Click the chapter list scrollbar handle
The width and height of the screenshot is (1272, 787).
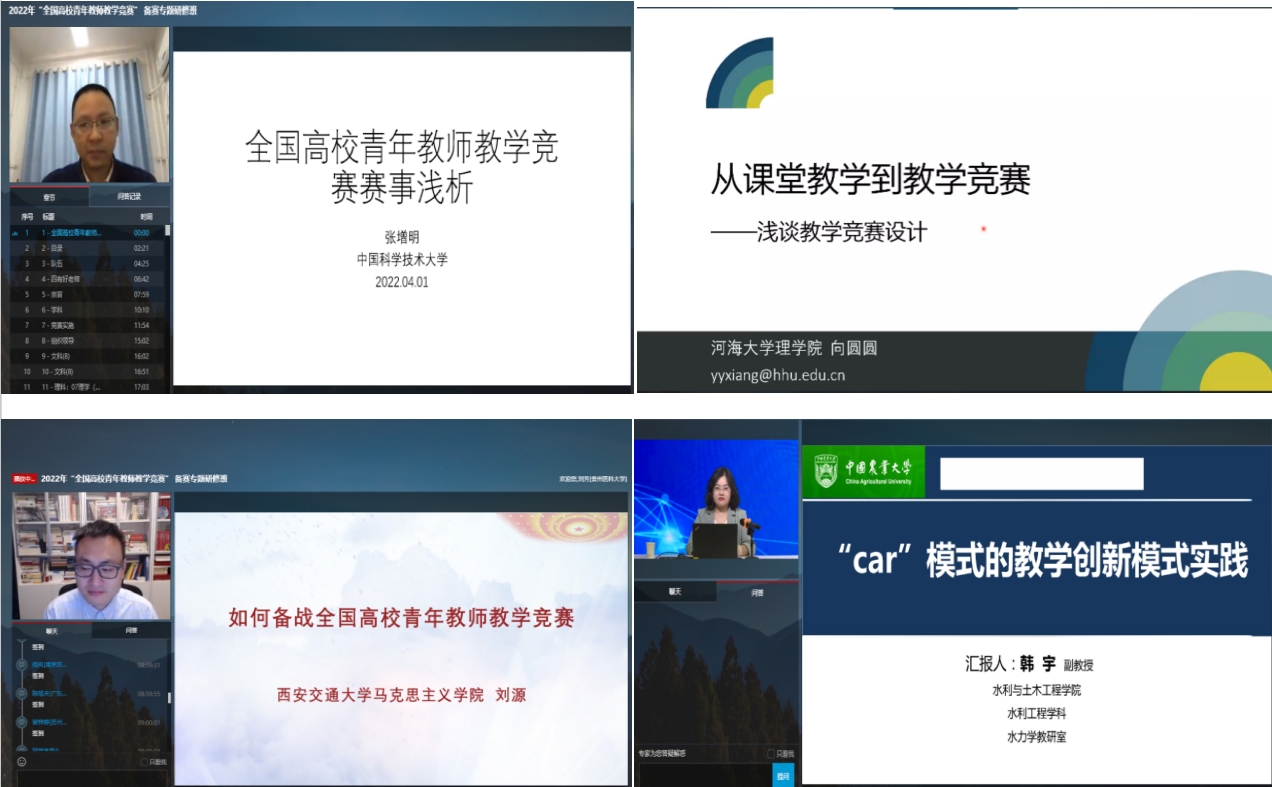[x=167, y=230]
